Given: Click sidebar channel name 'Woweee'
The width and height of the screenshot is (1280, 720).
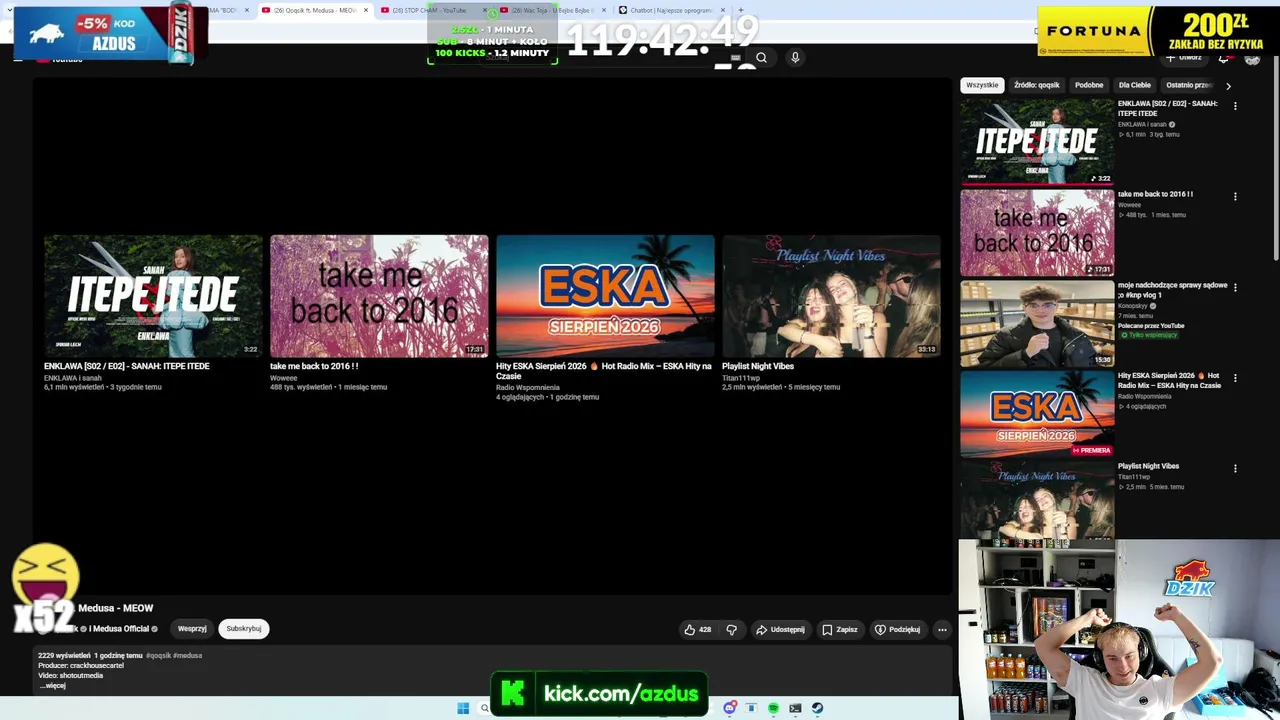Looking at the screenshot, I should 1129,205.
